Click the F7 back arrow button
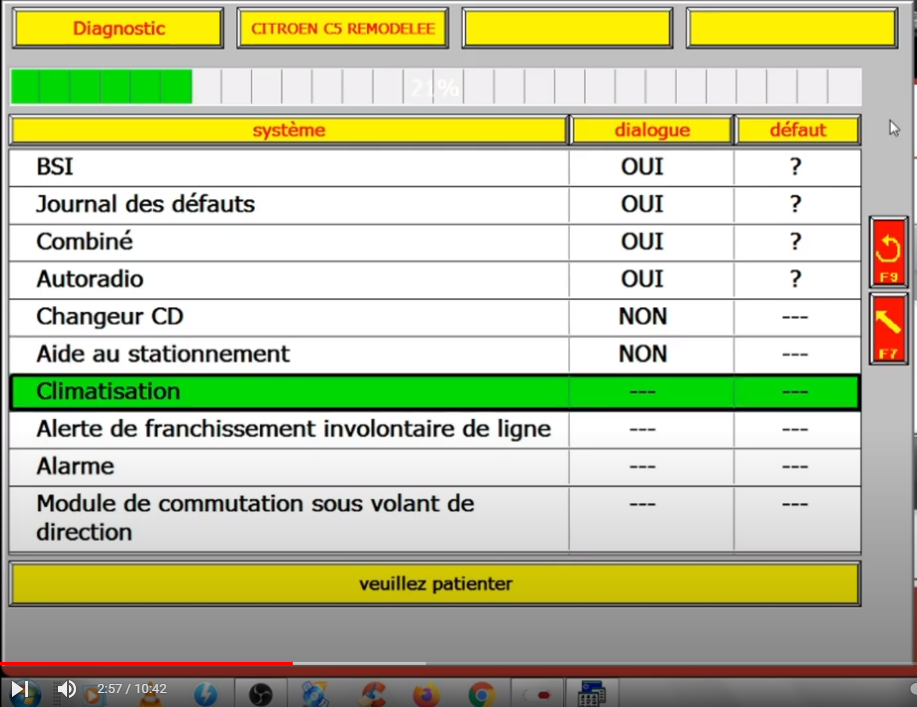 pos(888,330)
